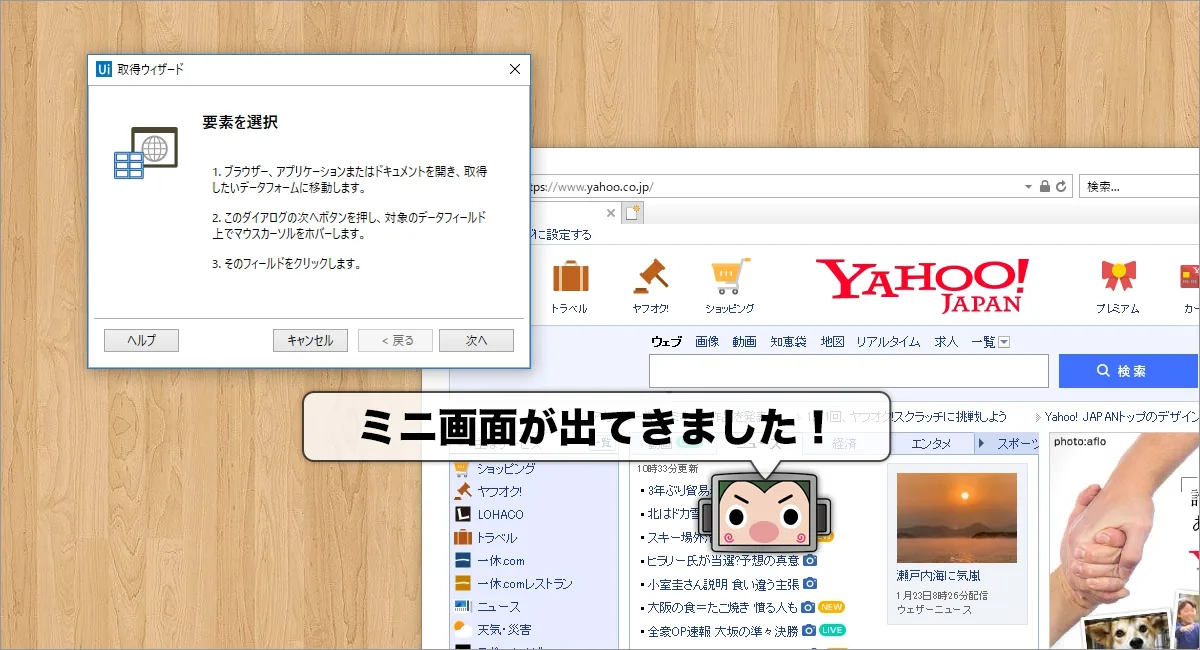Open a new browser tab with the tab-strip button
The image size is (1200, 650).
[631, 212]
